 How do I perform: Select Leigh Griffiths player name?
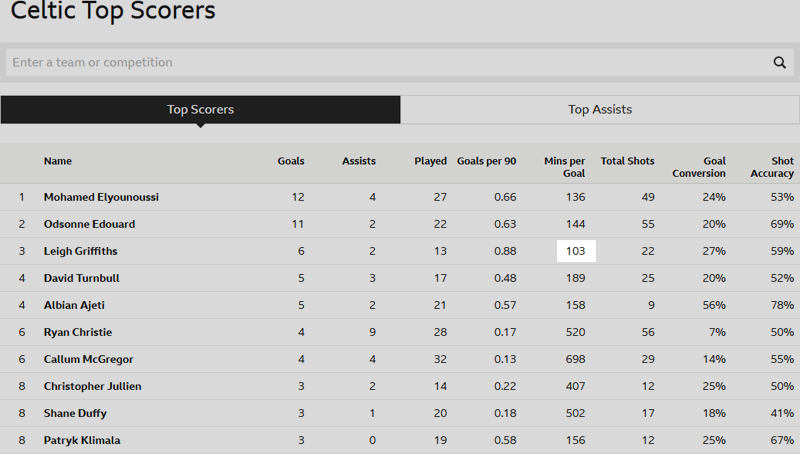(x=81, y=251)
